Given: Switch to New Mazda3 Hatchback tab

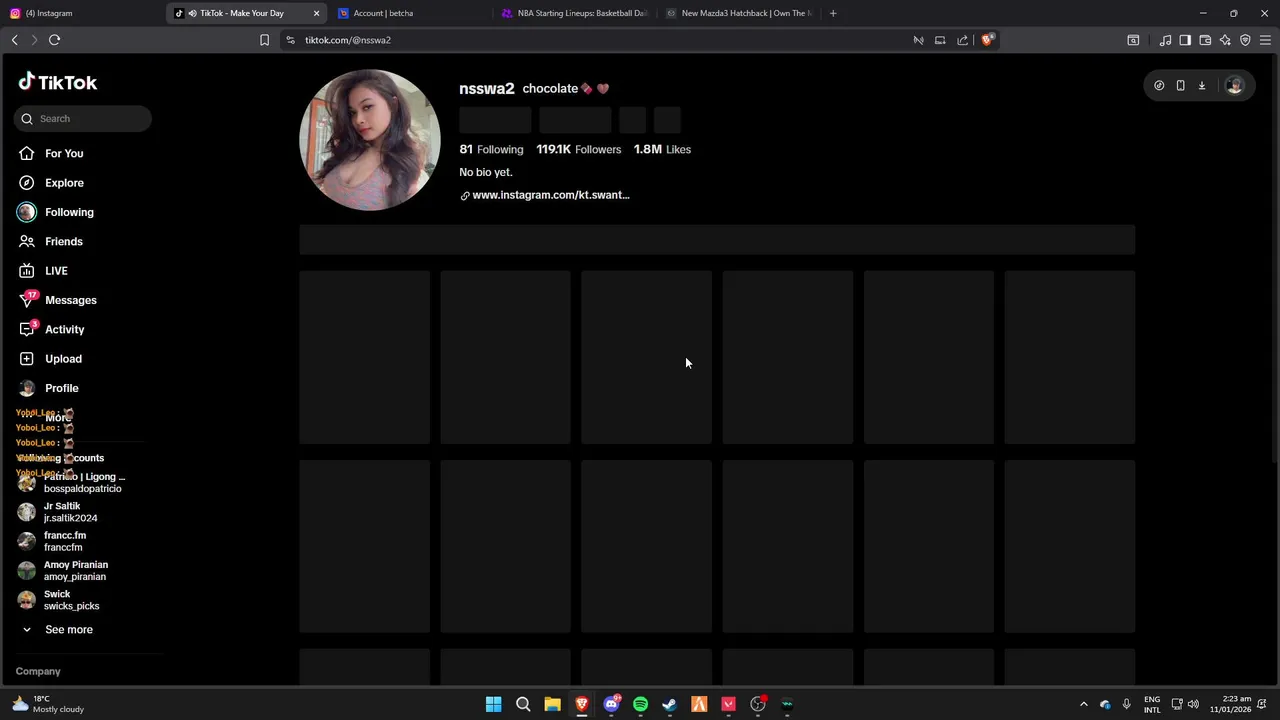Looking at the screenshot, I should [x=738, y=13].
